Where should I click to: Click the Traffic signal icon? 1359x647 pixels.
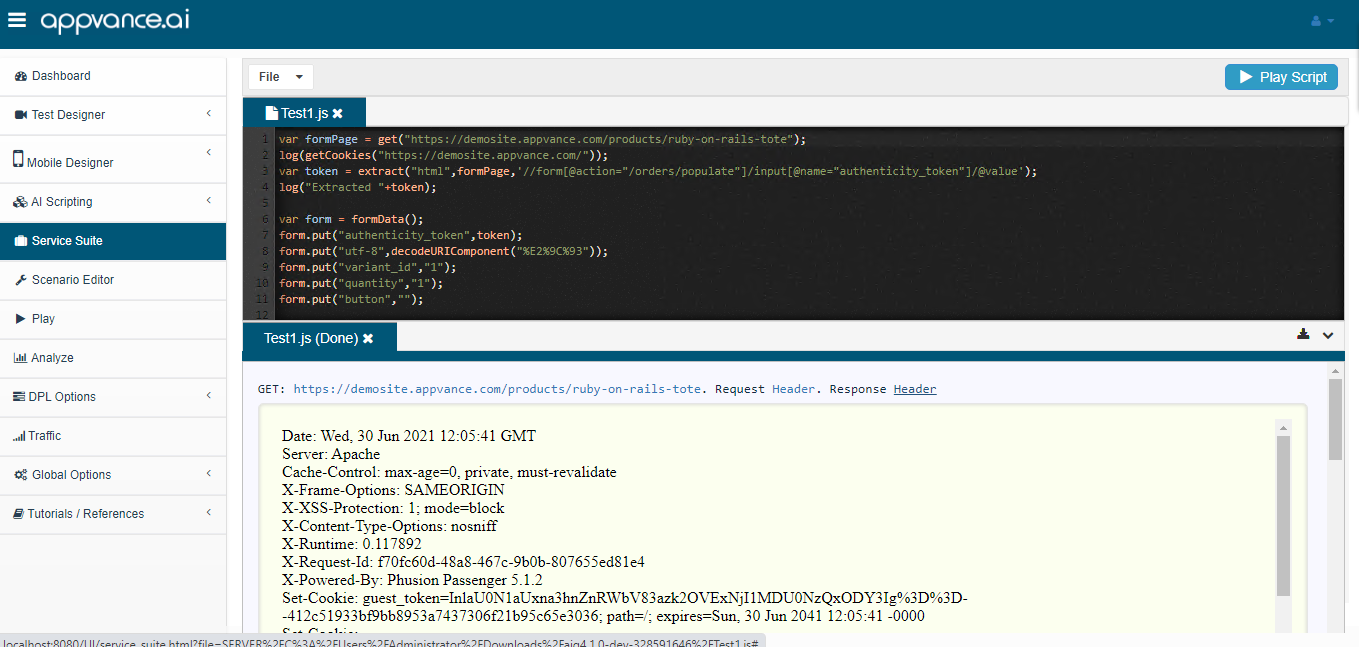19,436
